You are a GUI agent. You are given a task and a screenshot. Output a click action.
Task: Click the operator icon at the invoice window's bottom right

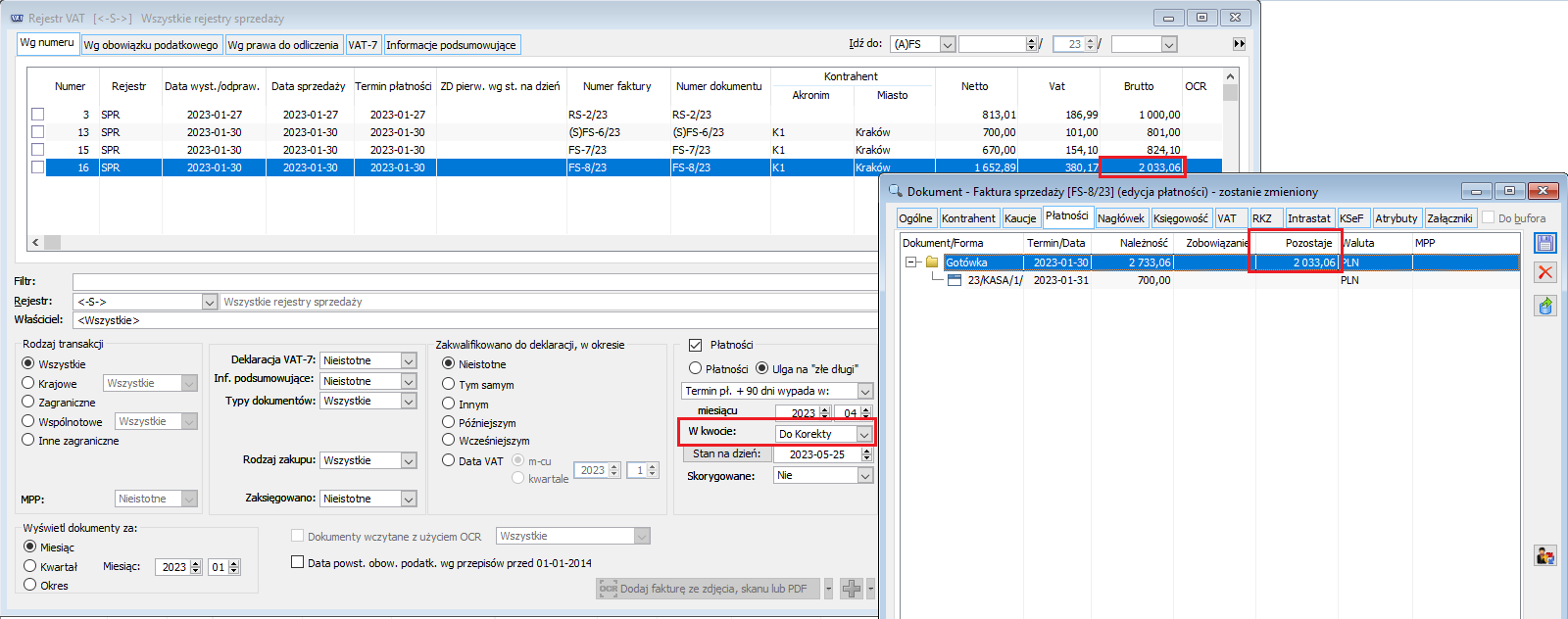click(1545, 556)
